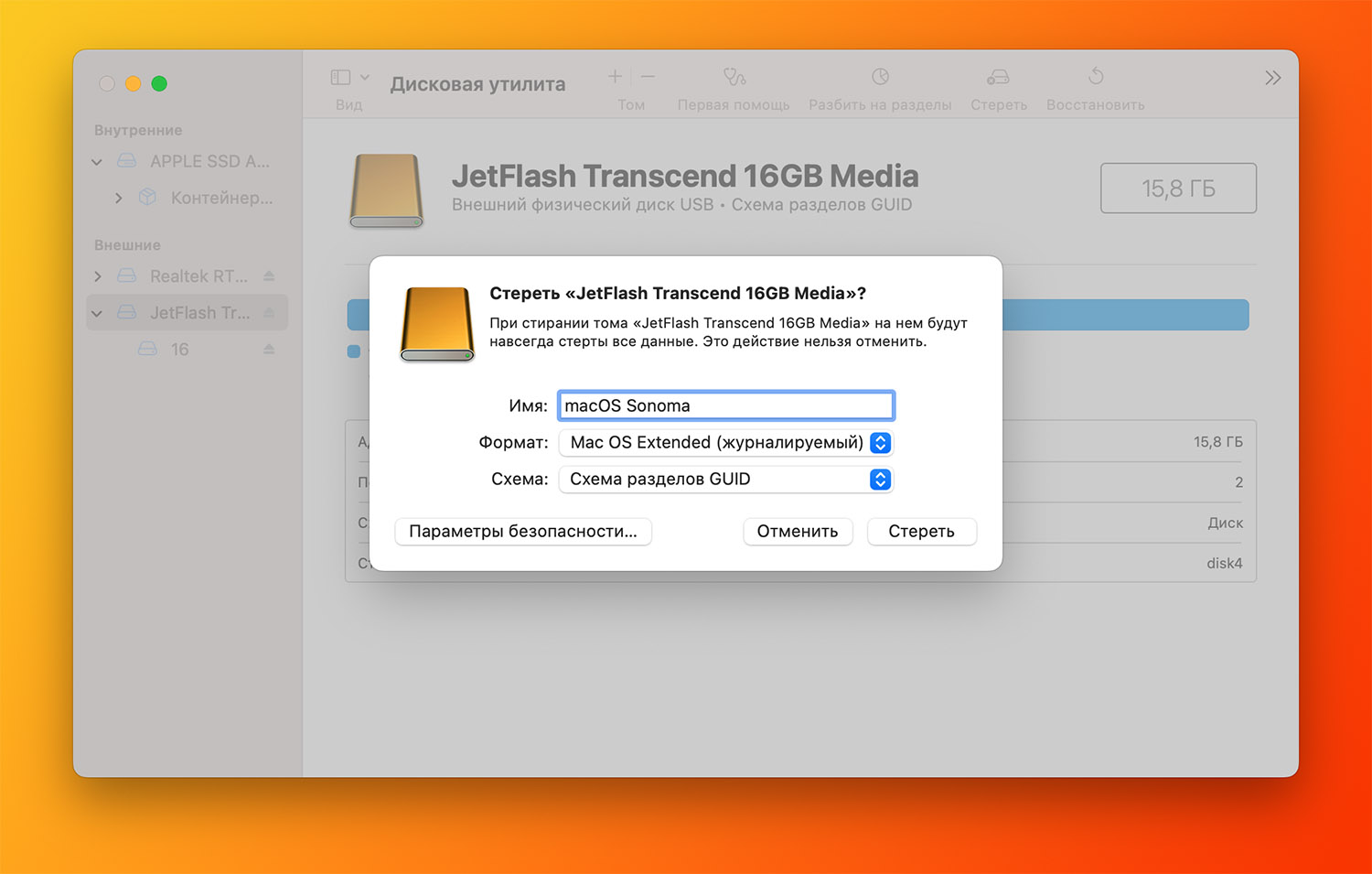Select volume 16 in the sidebar
The image size is (1372, 874).
pos(179,350)
